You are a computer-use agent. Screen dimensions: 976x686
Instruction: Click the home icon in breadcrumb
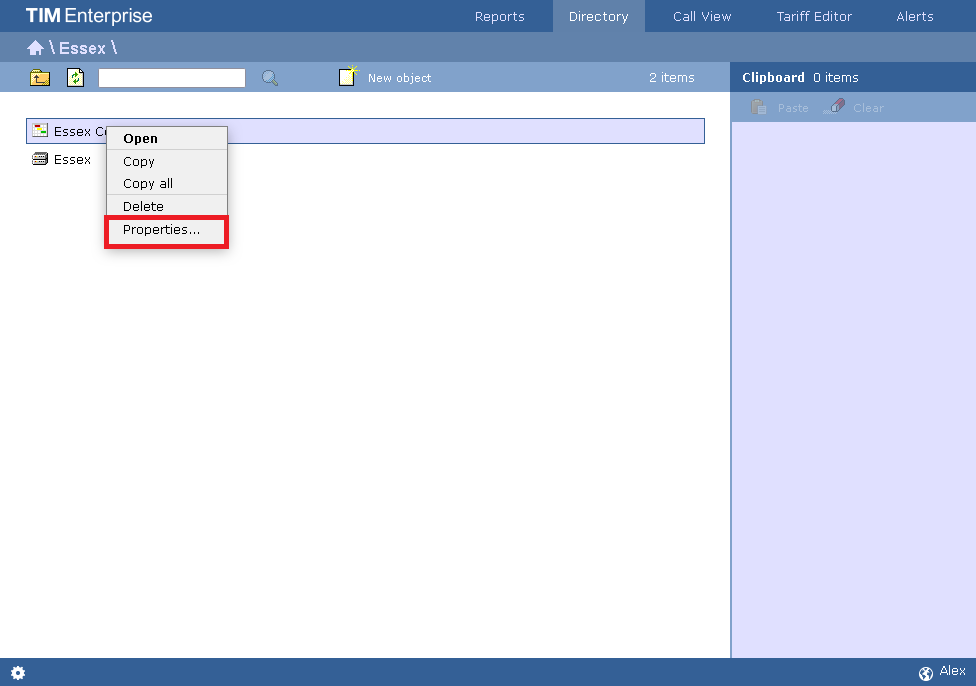click(x=35, y=48)
